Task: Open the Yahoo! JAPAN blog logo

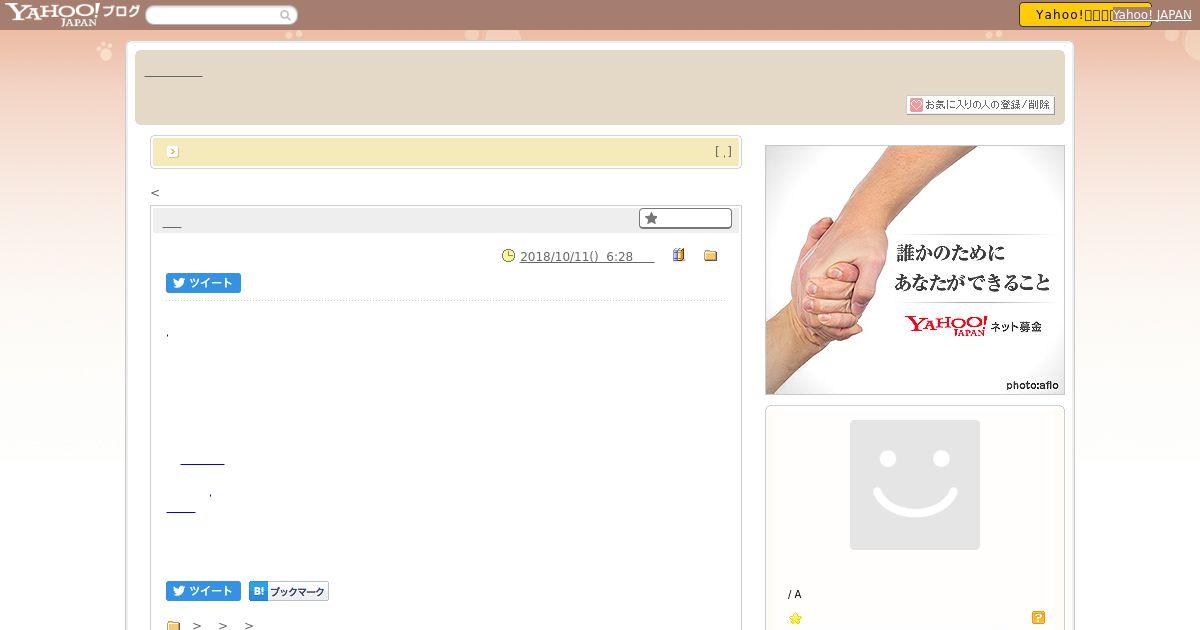Action: tap(72, 14)
